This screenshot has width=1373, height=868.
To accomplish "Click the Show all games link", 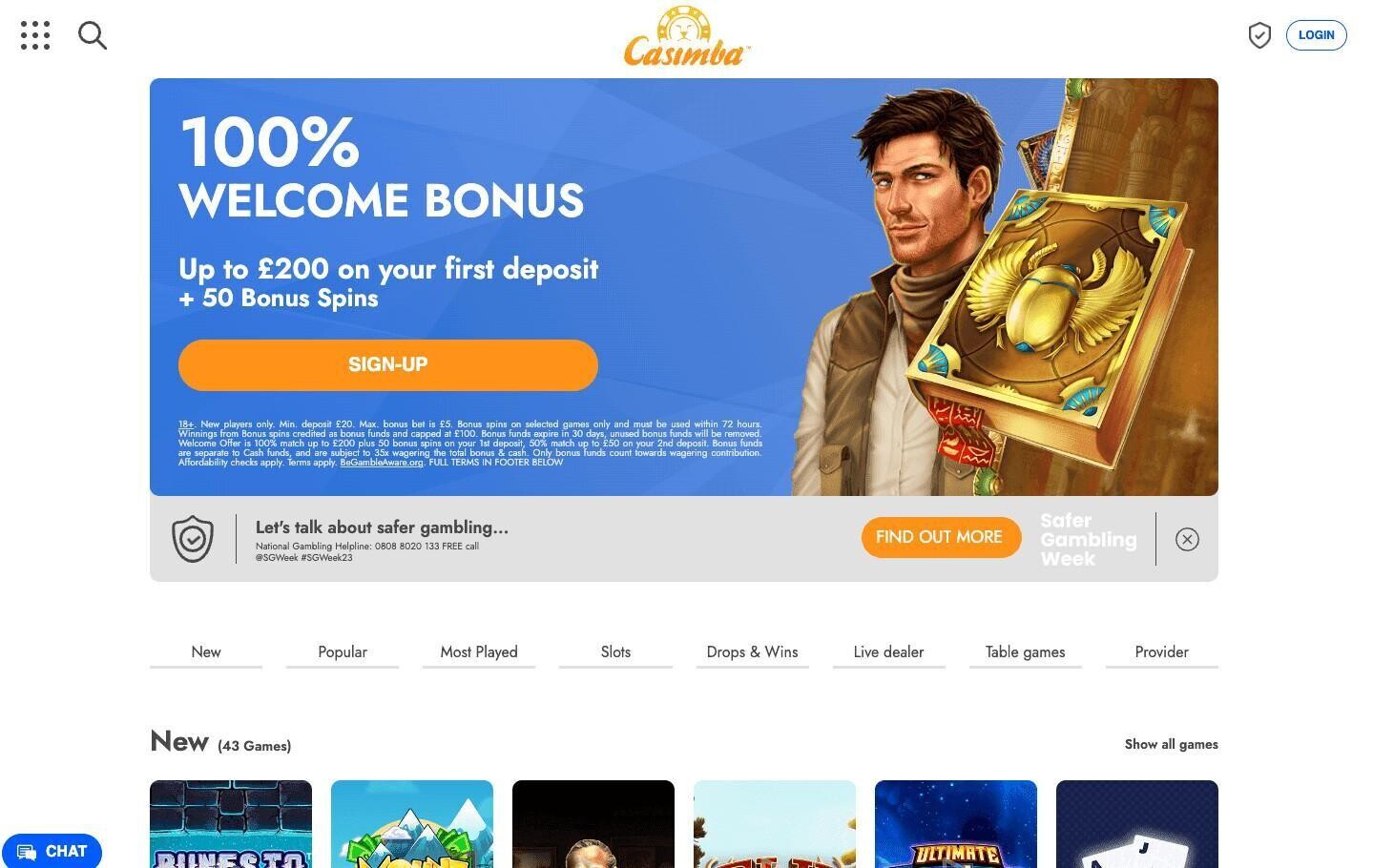I will tap(1171, 744).
